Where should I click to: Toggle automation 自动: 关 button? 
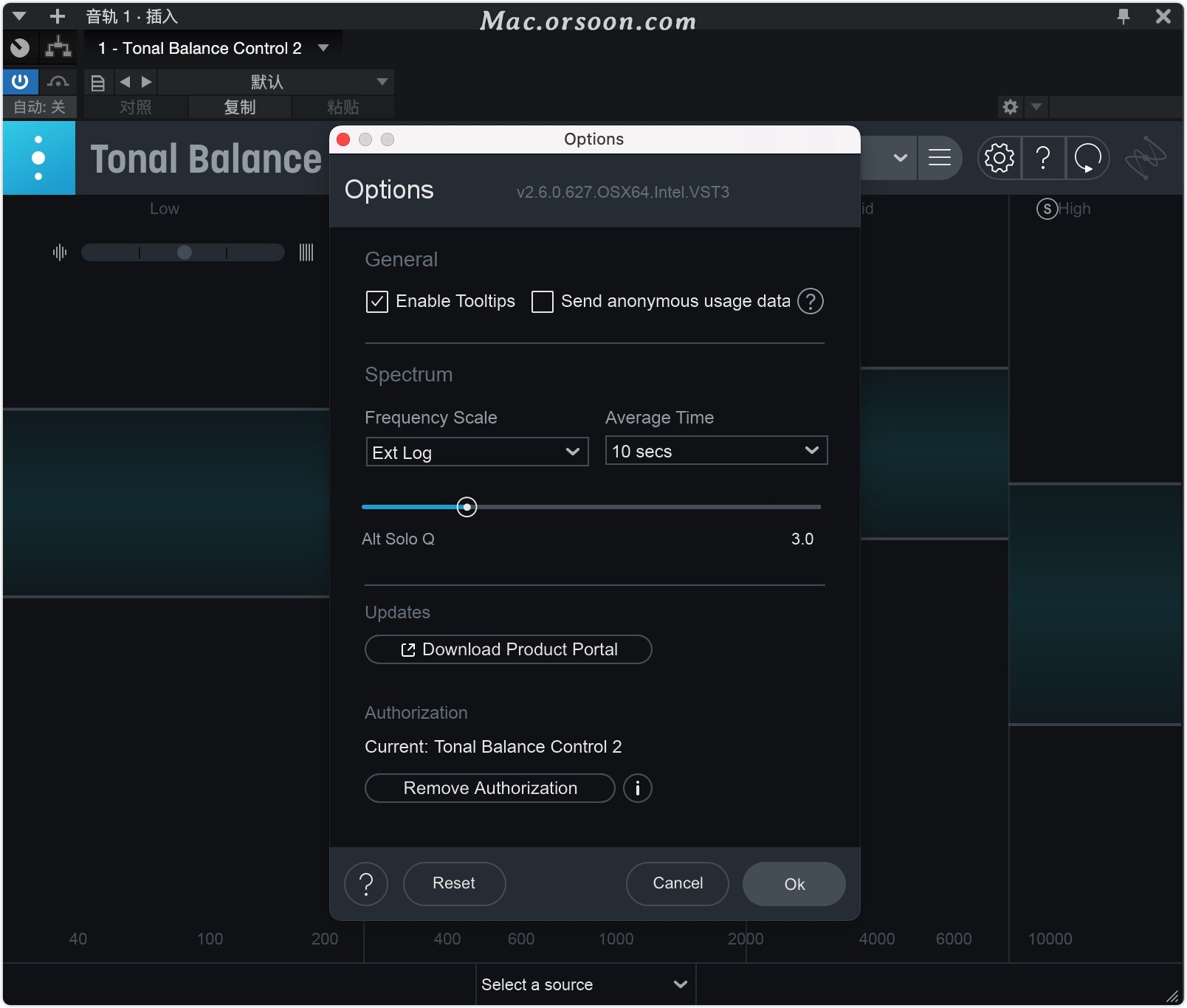(40, 108)
